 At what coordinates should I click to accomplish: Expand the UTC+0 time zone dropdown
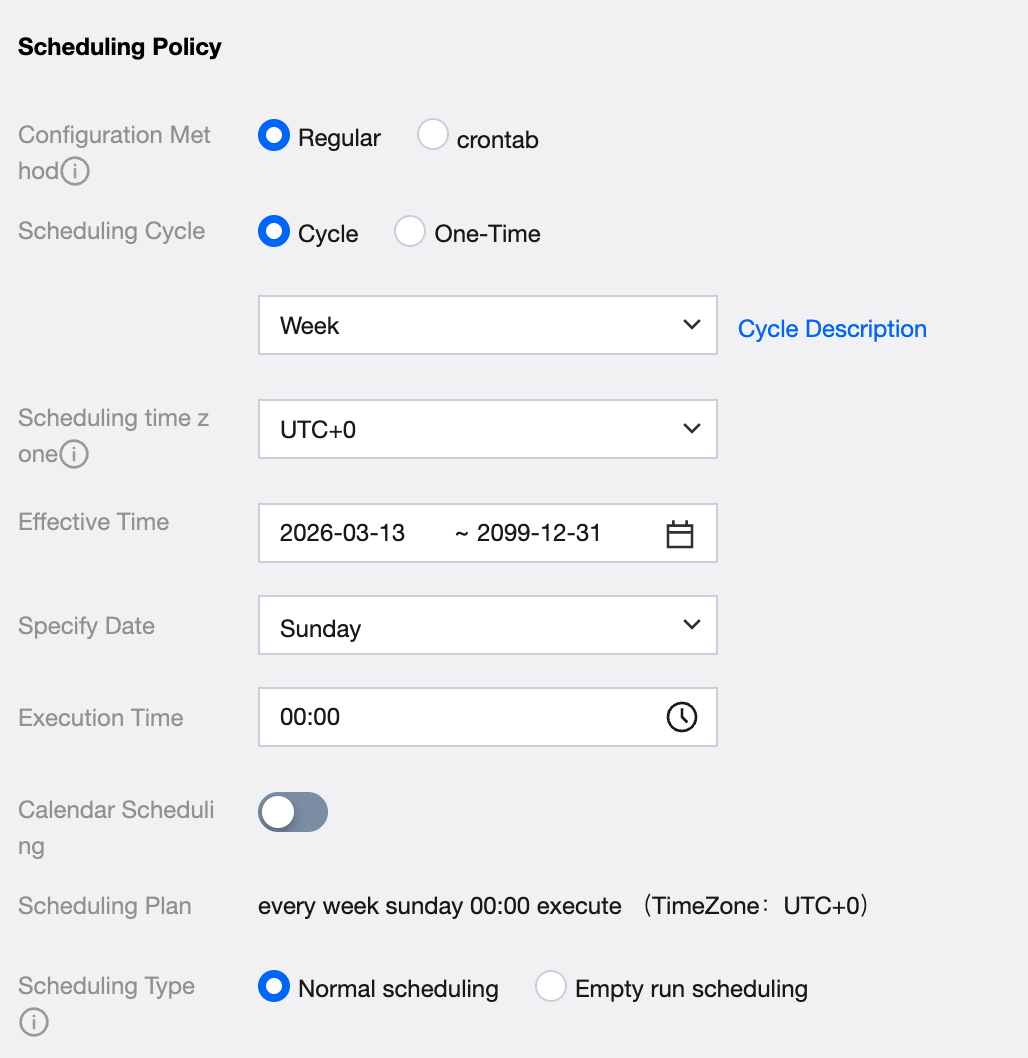pos(487,429)
